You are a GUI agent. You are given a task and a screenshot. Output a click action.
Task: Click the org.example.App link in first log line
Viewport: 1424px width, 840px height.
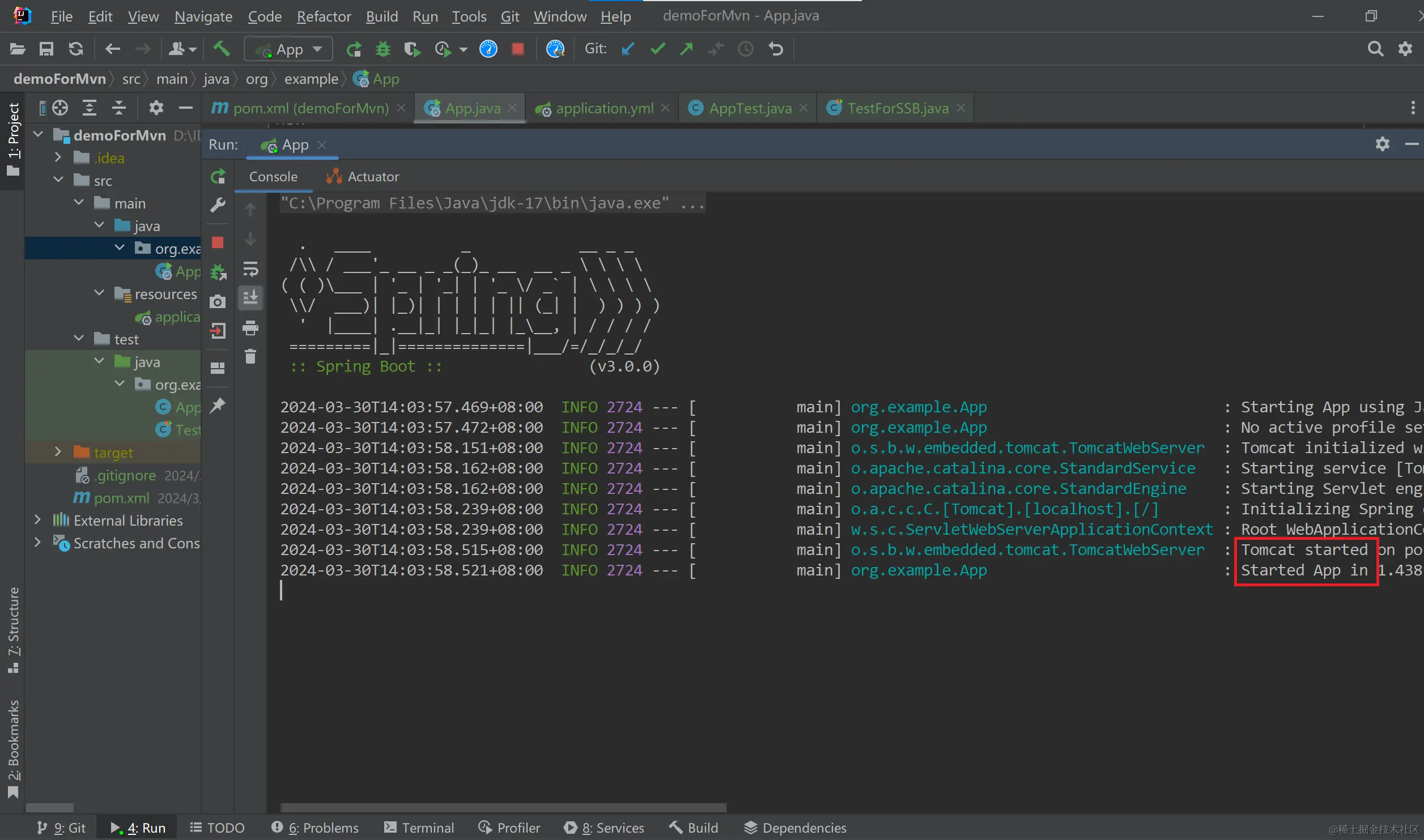(x=918, y=407)
